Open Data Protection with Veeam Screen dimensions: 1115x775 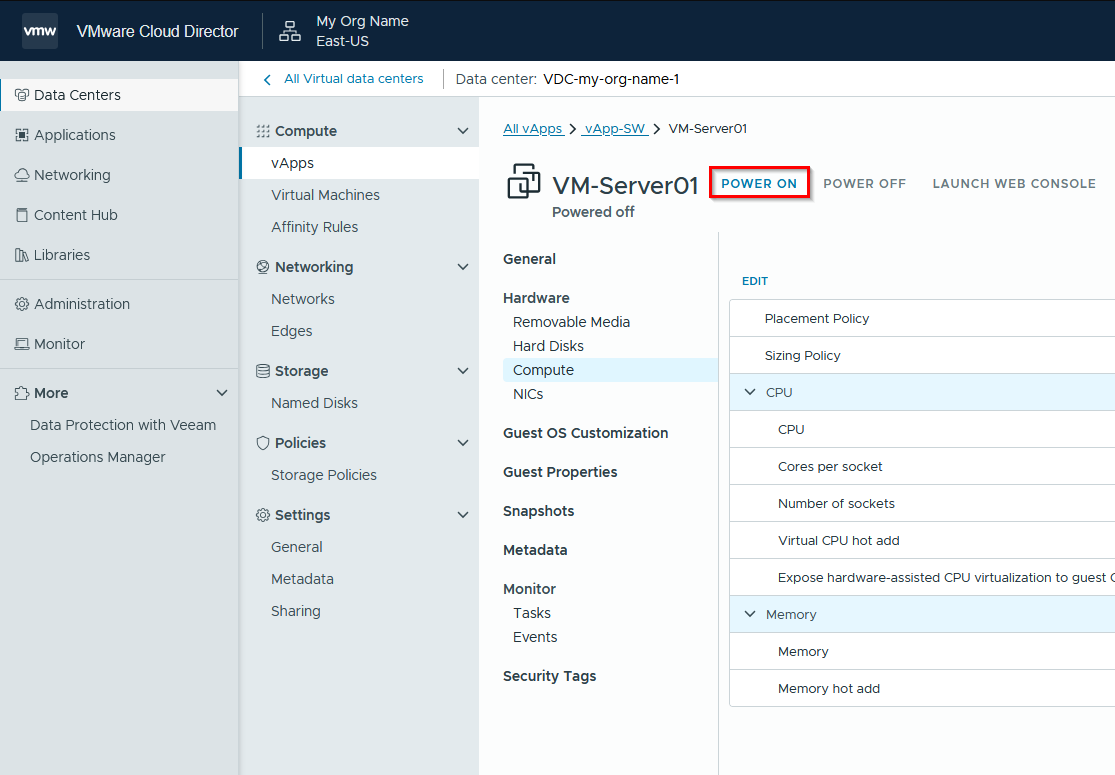123,425
